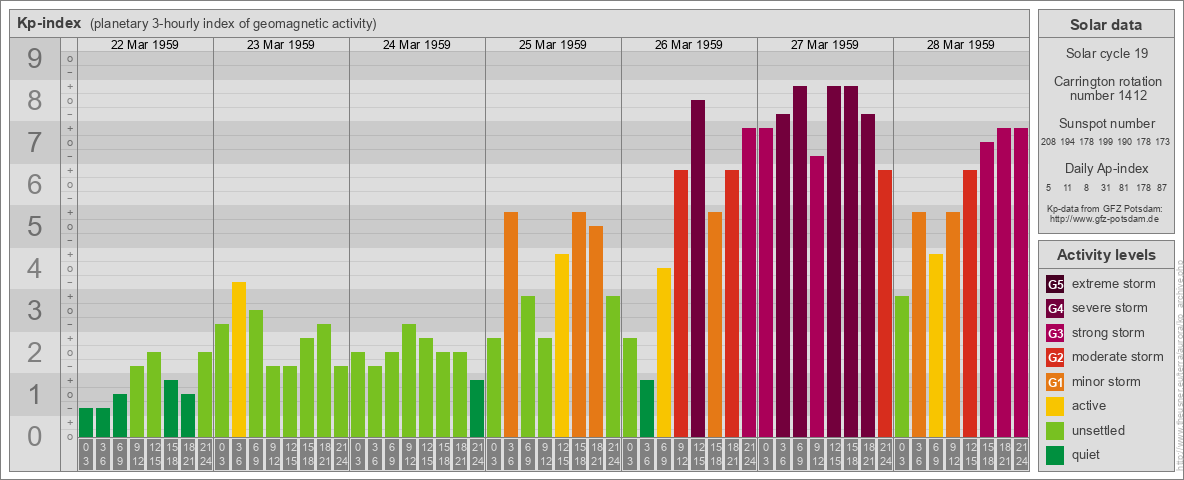The image size is (1184, 480).
Task: Select the G1 minor storm legend icon
Action: click(x=1055, y=382)
